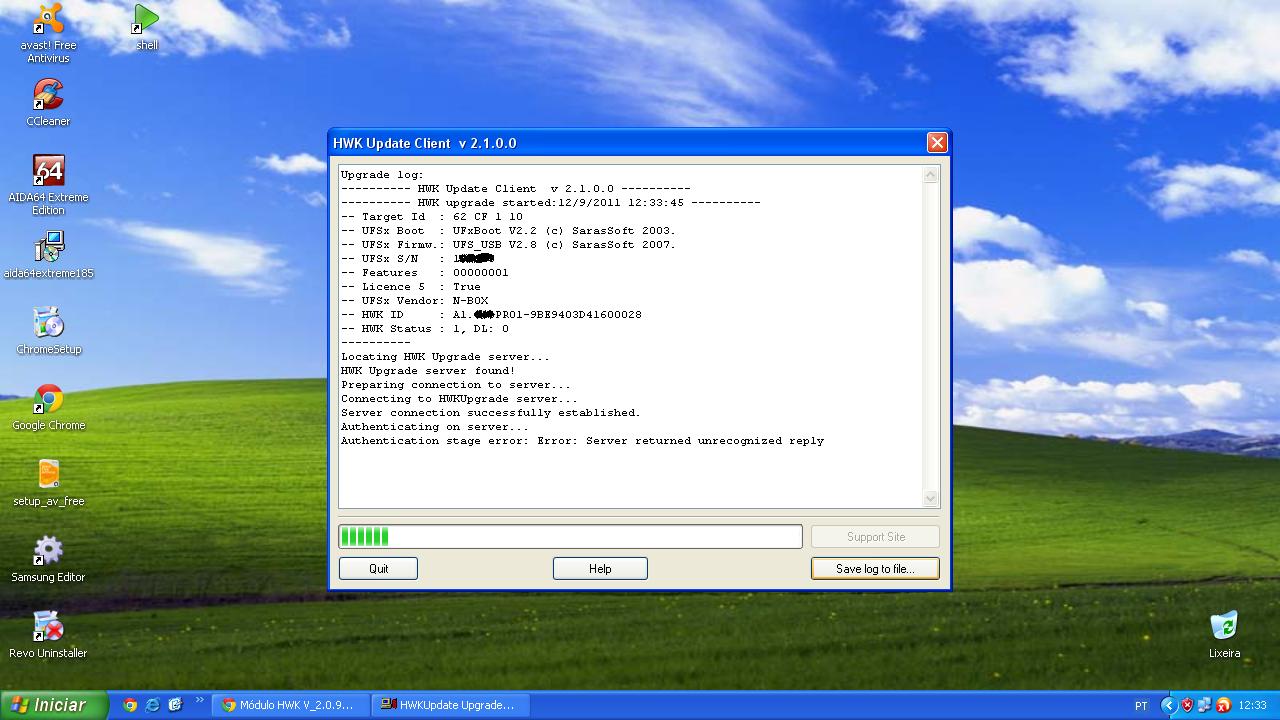Open AIDA64 Extreme Edition shortcut

pos(48,185)
